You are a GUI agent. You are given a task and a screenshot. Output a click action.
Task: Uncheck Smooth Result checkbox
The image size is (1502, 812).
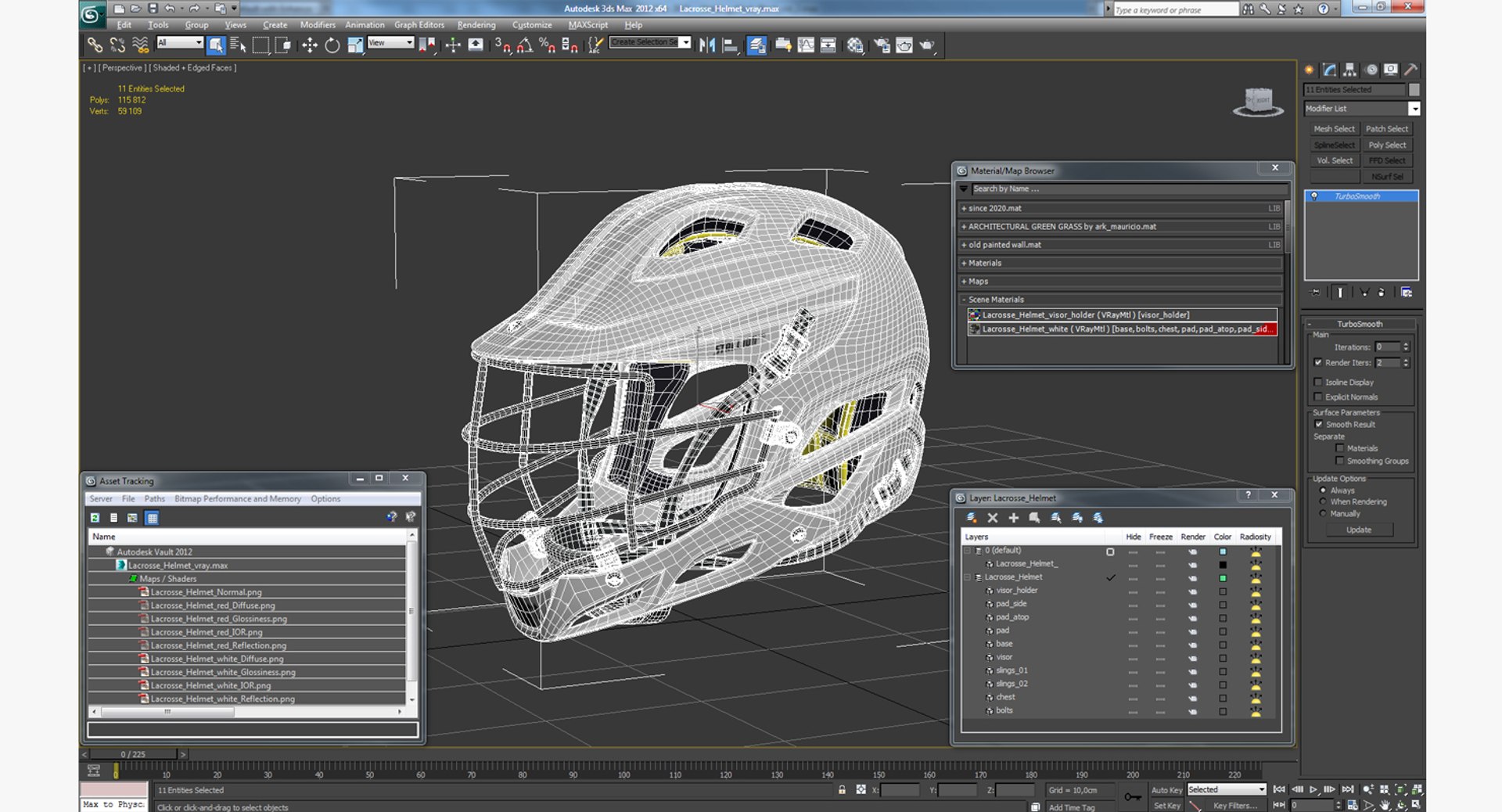[x=1318, y=424]
